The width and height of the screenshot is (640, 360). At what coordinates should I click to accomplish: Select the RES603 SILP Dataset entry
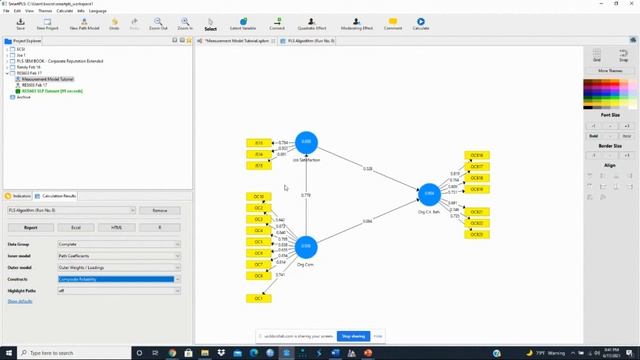tap(52, 91)
